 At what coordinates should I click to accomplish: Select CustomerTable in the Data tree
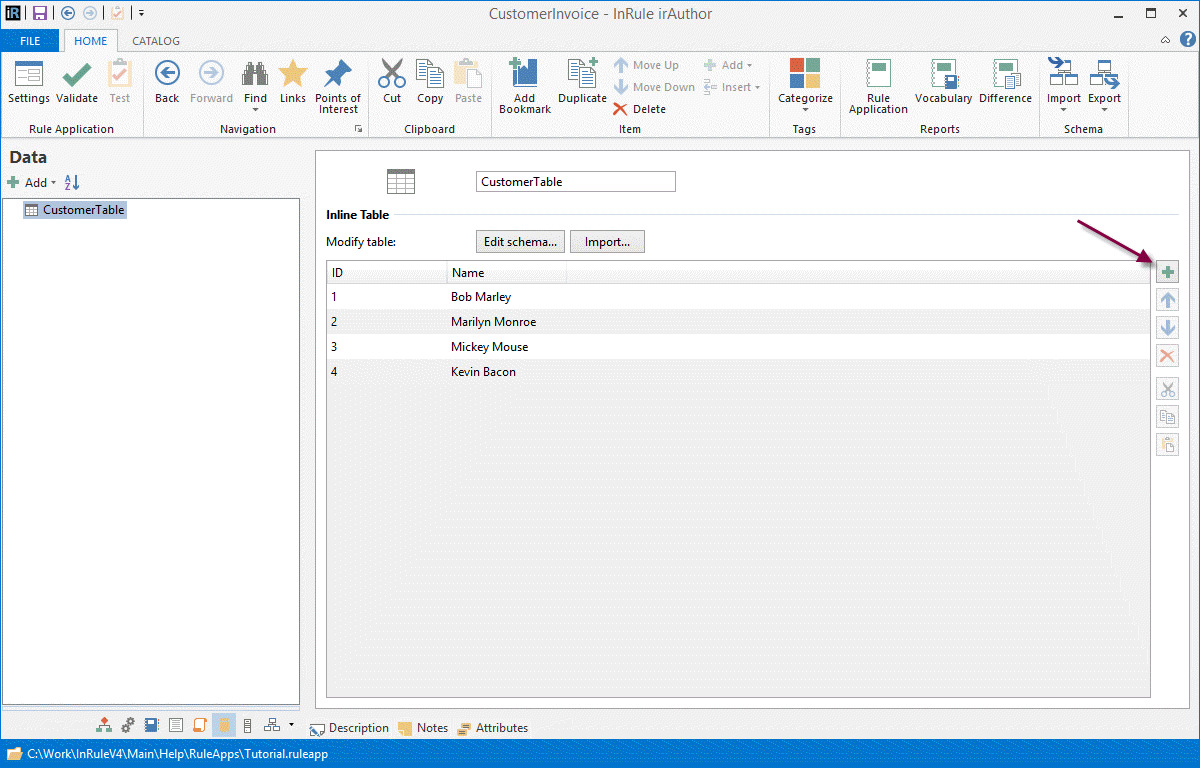(x=83, y=210)
